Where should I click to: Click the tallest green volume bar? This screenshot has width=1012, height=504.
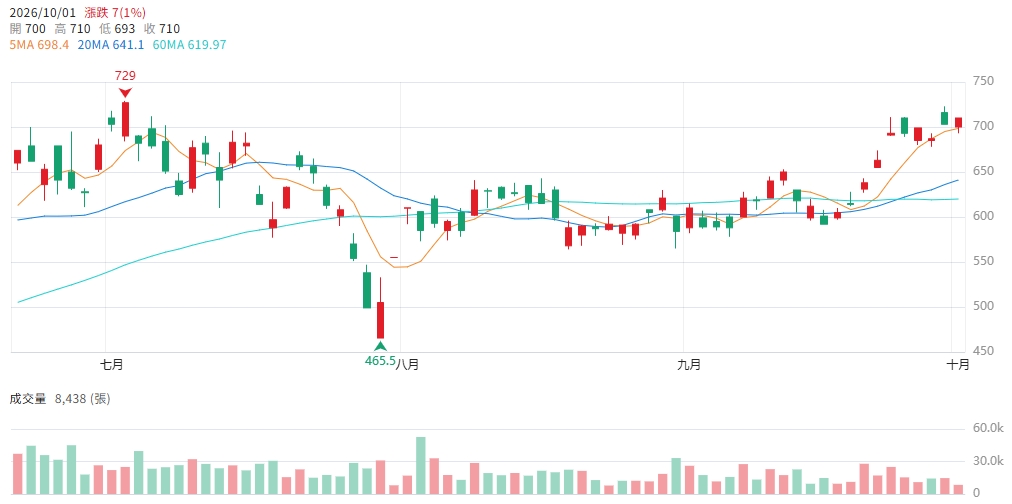pos(421,466)
